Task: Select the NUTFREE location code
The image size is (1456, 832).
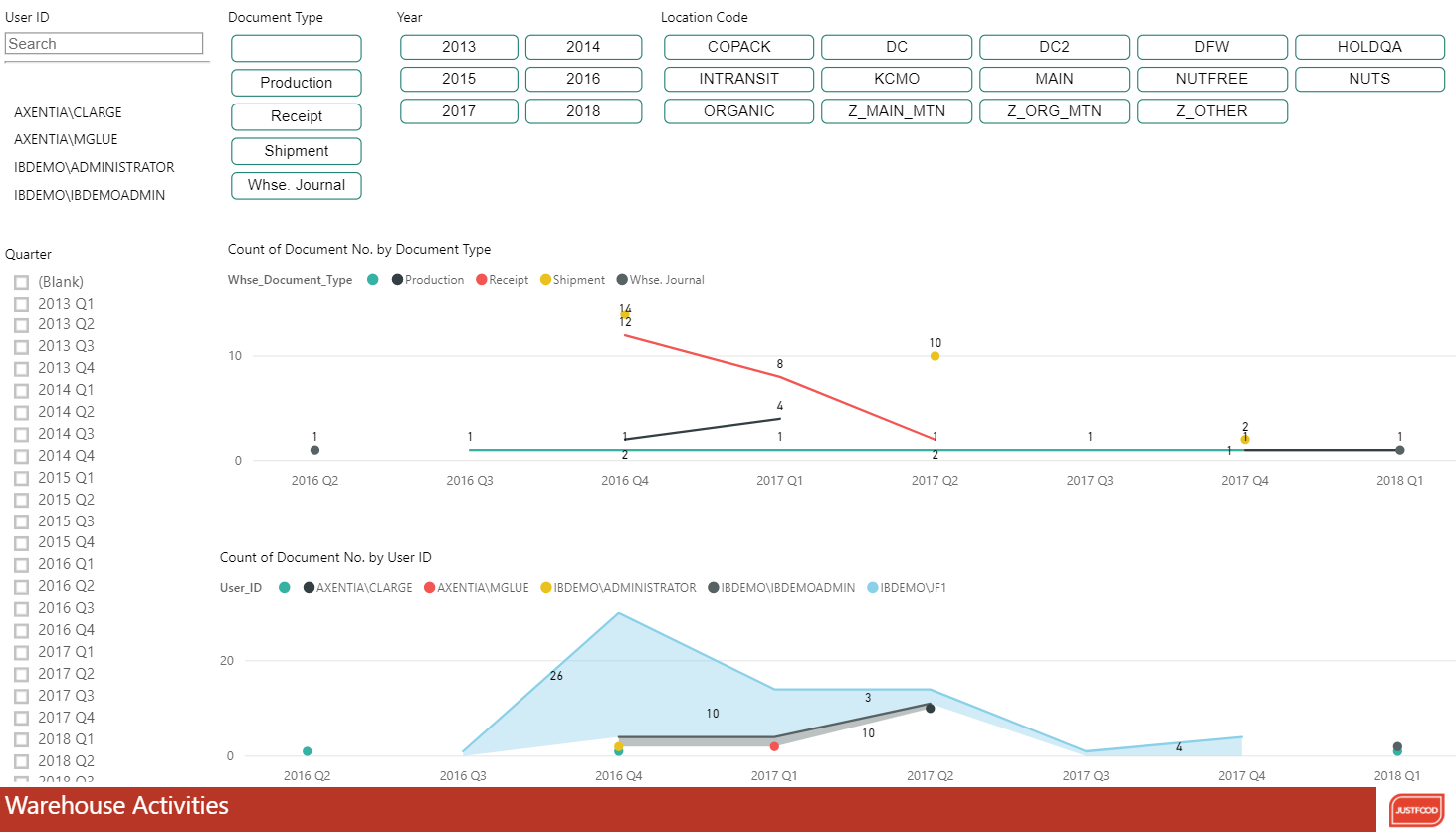Action: [1211, 79]
